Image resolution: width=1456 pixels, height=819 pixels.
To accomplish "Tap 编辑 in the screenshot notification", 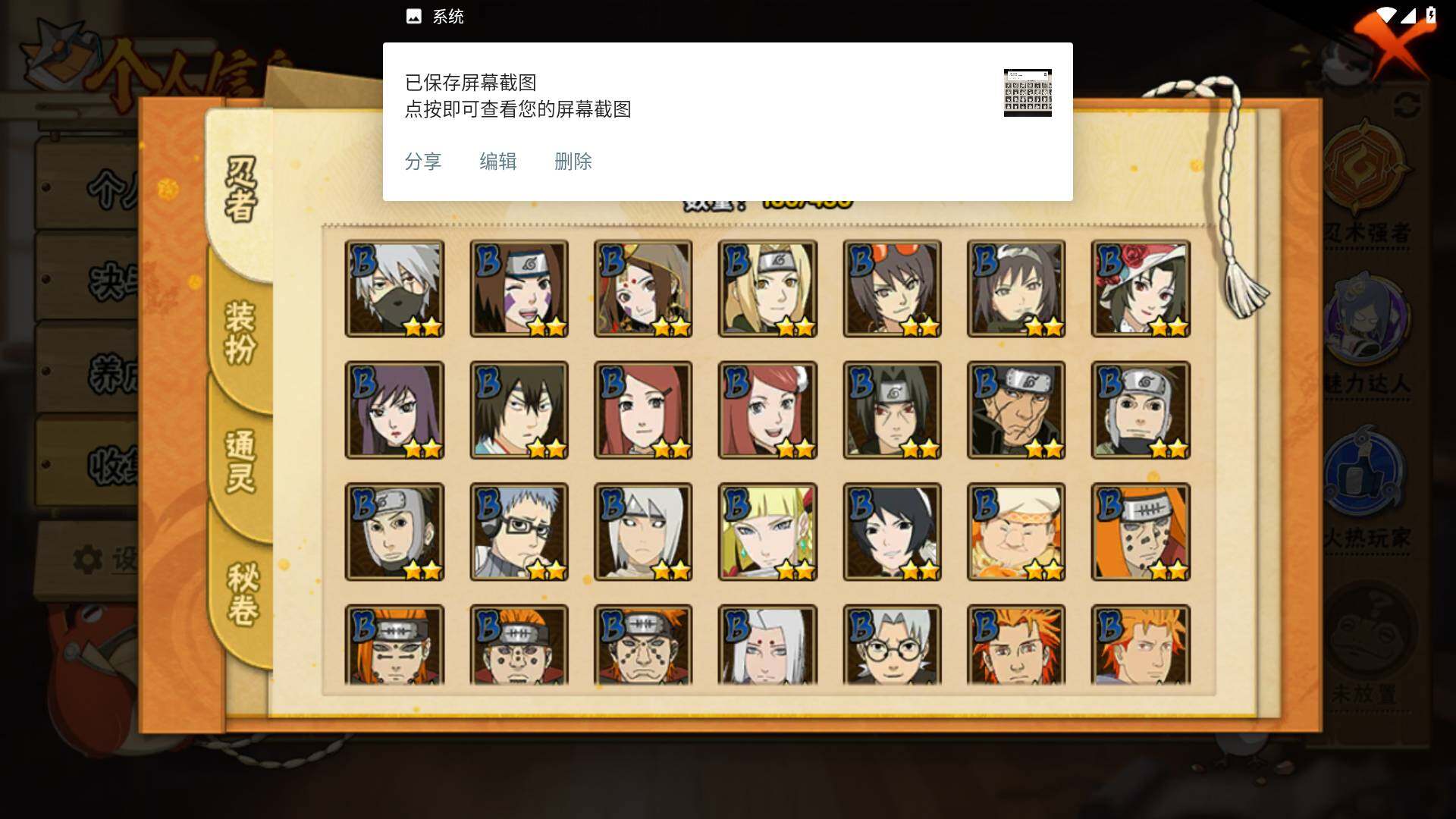I will (x=498, y=162).
